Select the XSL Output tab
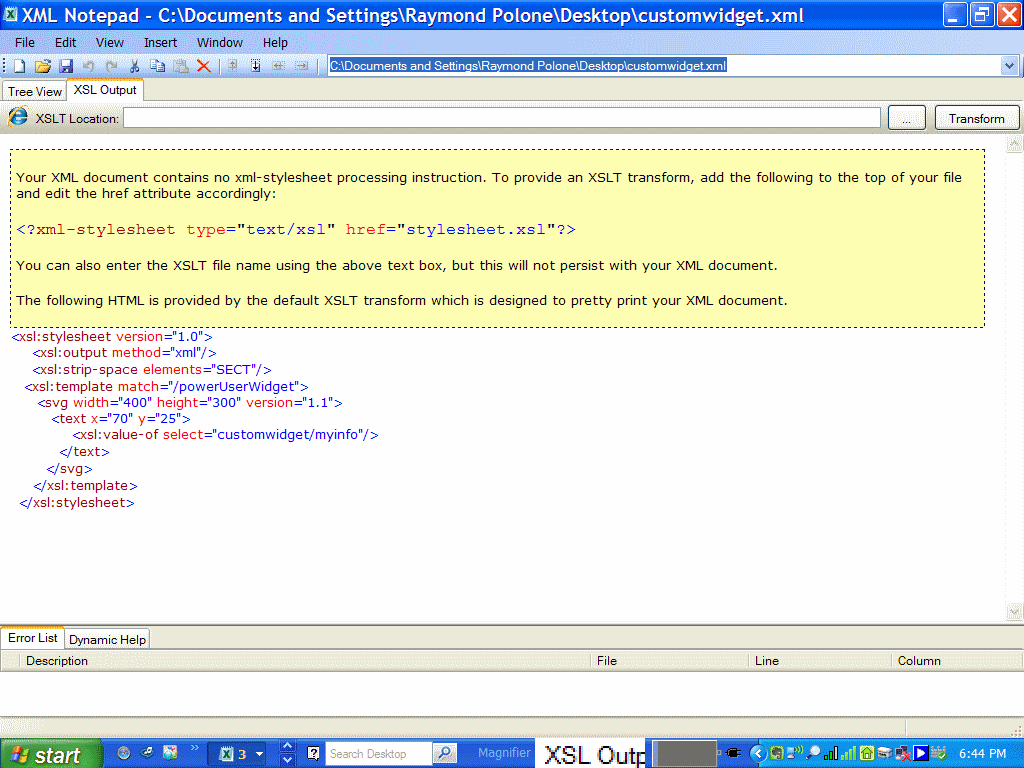This screenshot has width=1024, height=768. point(105,89)
